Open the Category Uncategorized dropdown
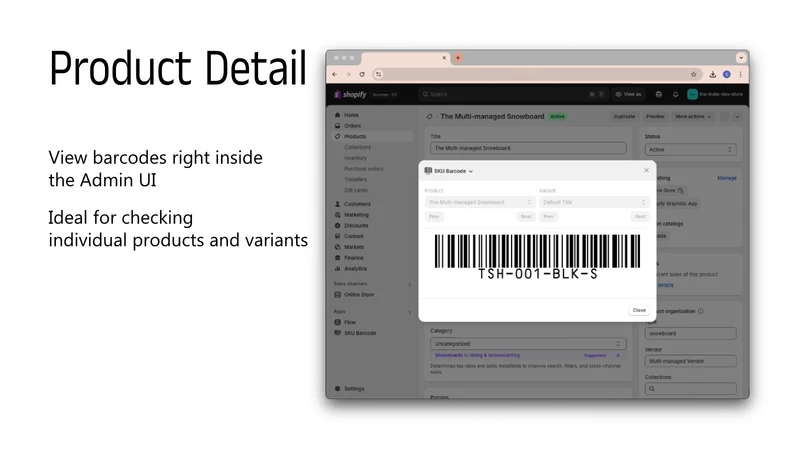This screenshot has width=800, height=450. coord(528,344)
